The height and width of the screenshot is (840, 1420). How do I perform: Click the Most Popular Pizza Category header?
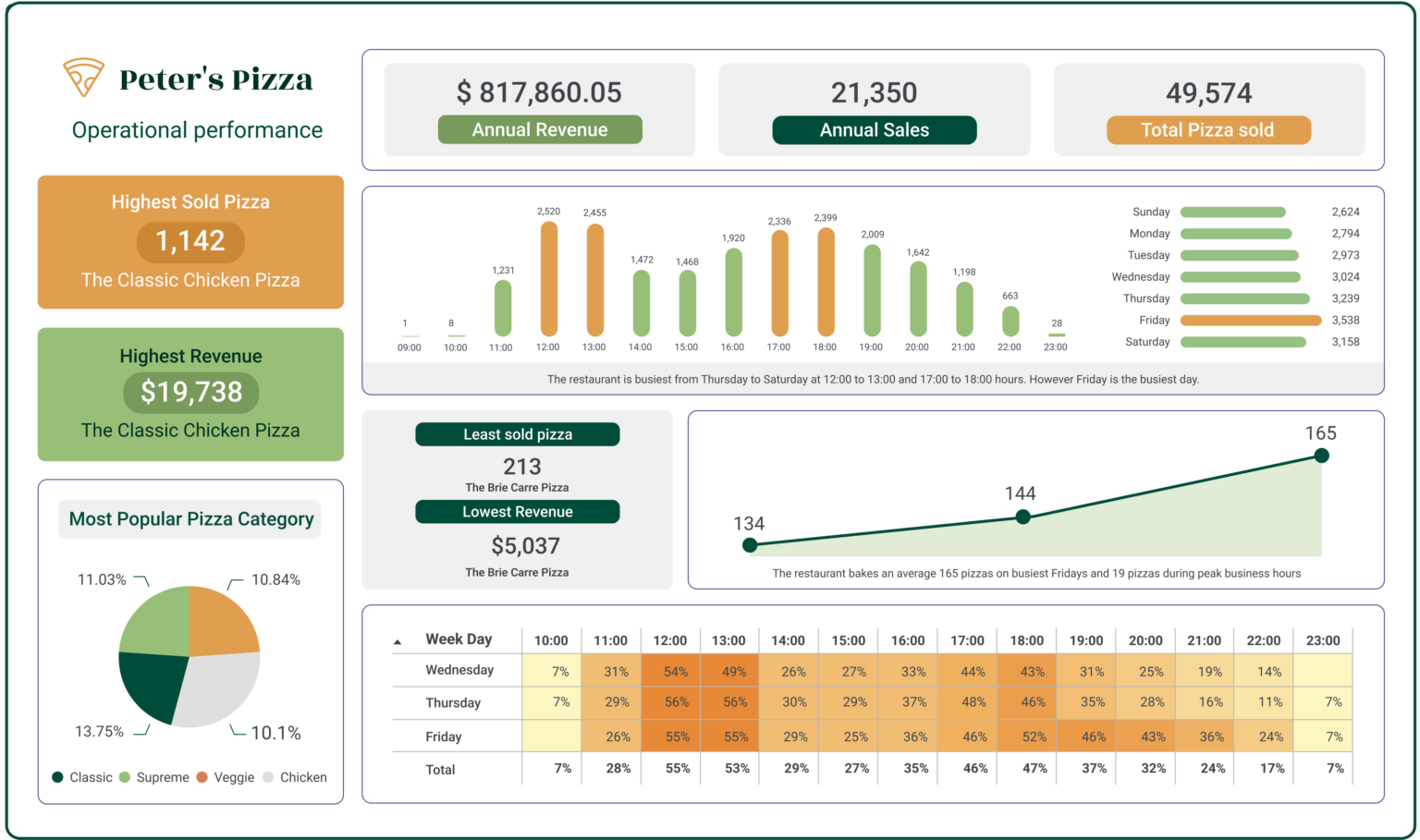pos(189,518)
